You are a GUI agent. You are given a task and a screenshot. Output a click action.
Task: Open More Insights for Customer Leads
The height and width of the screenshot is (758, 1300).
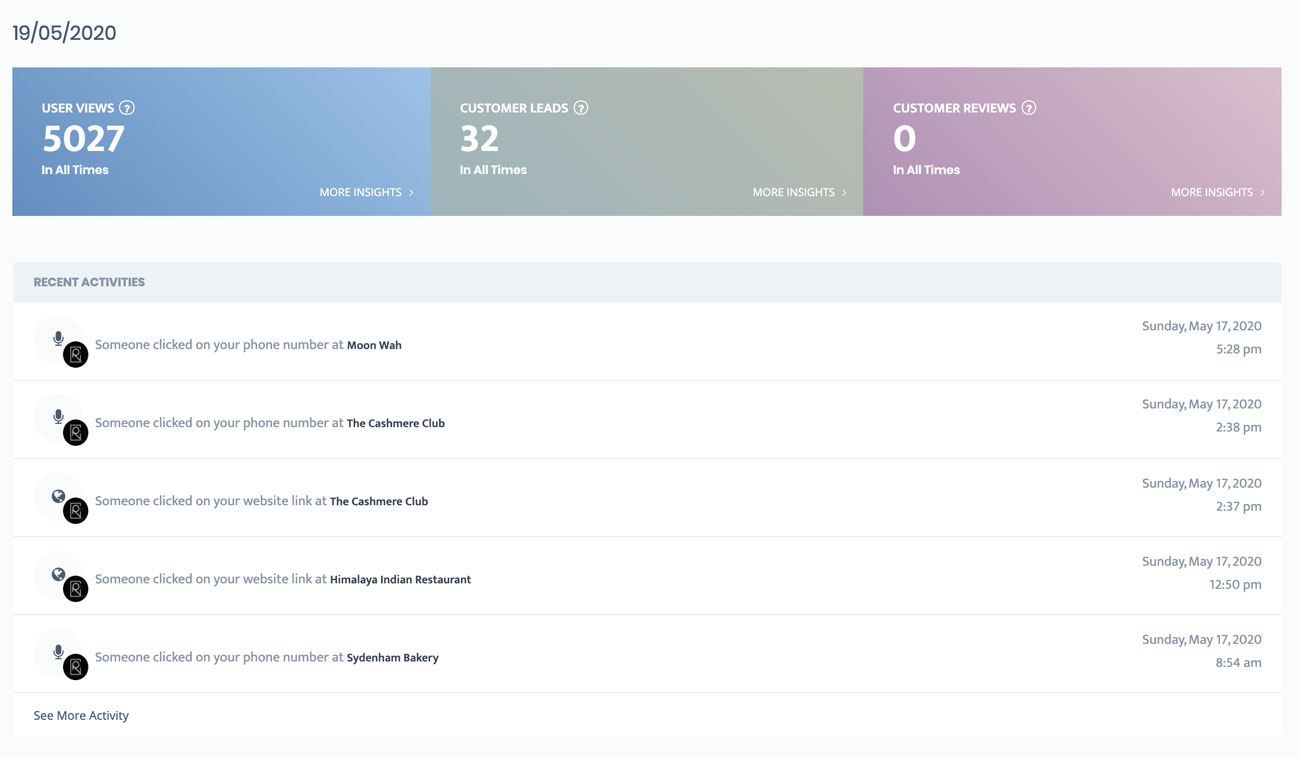(799, 192)
